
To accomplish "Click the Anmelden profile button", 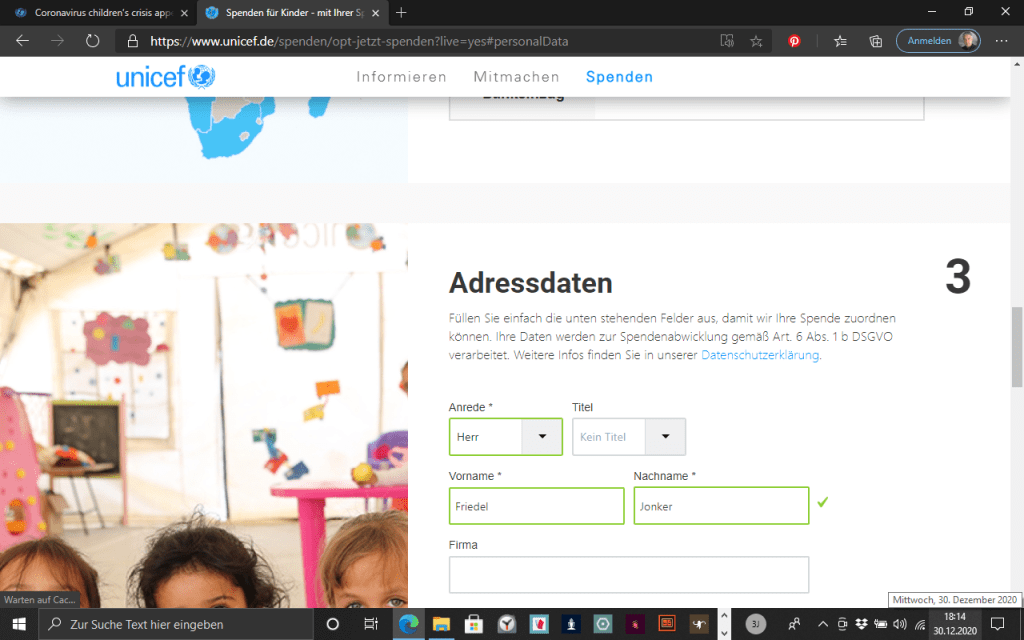I will tap(938, 41).
